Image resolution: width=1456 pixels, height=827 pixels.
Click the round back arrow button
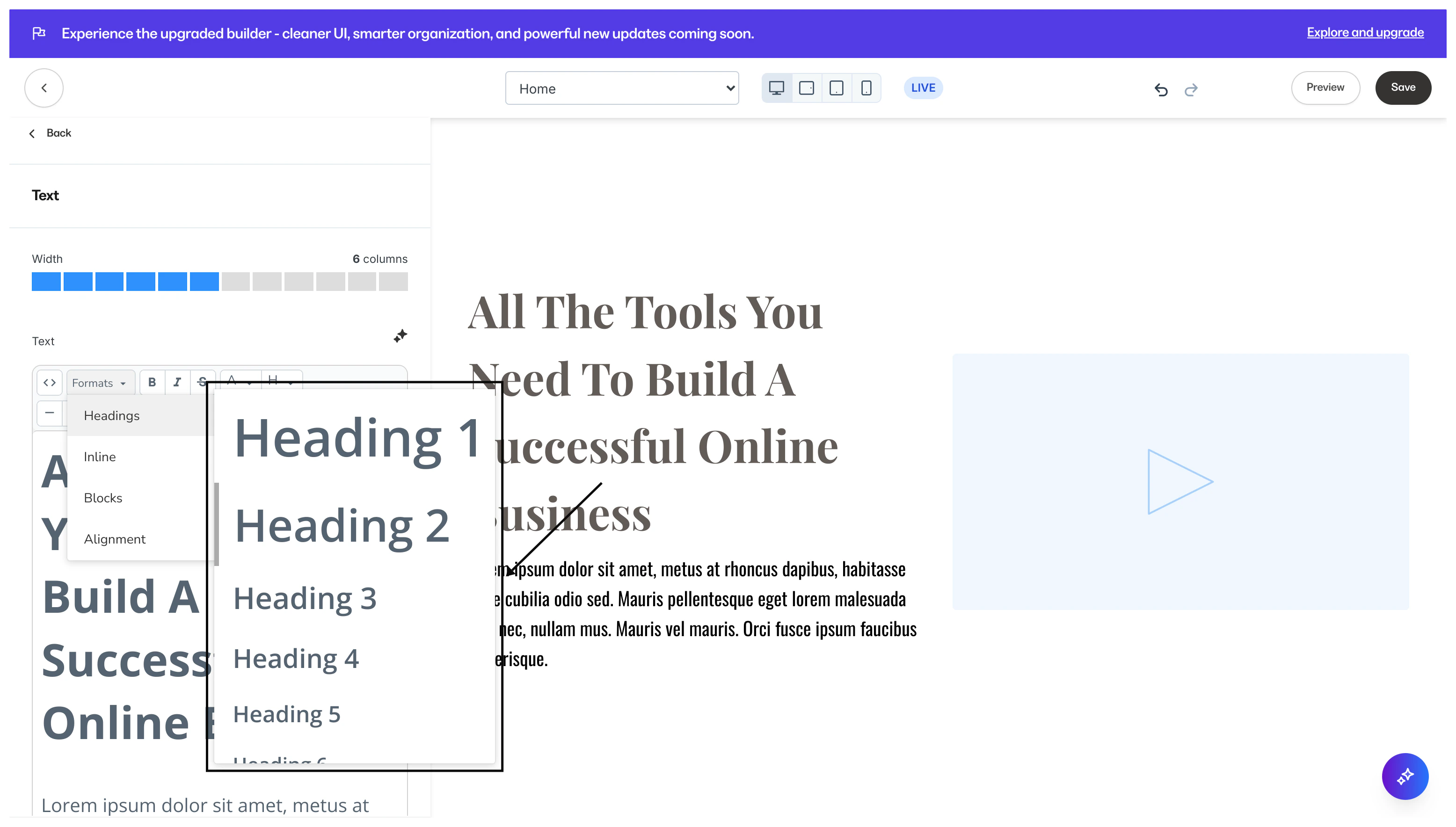click(x=44, y=88)
